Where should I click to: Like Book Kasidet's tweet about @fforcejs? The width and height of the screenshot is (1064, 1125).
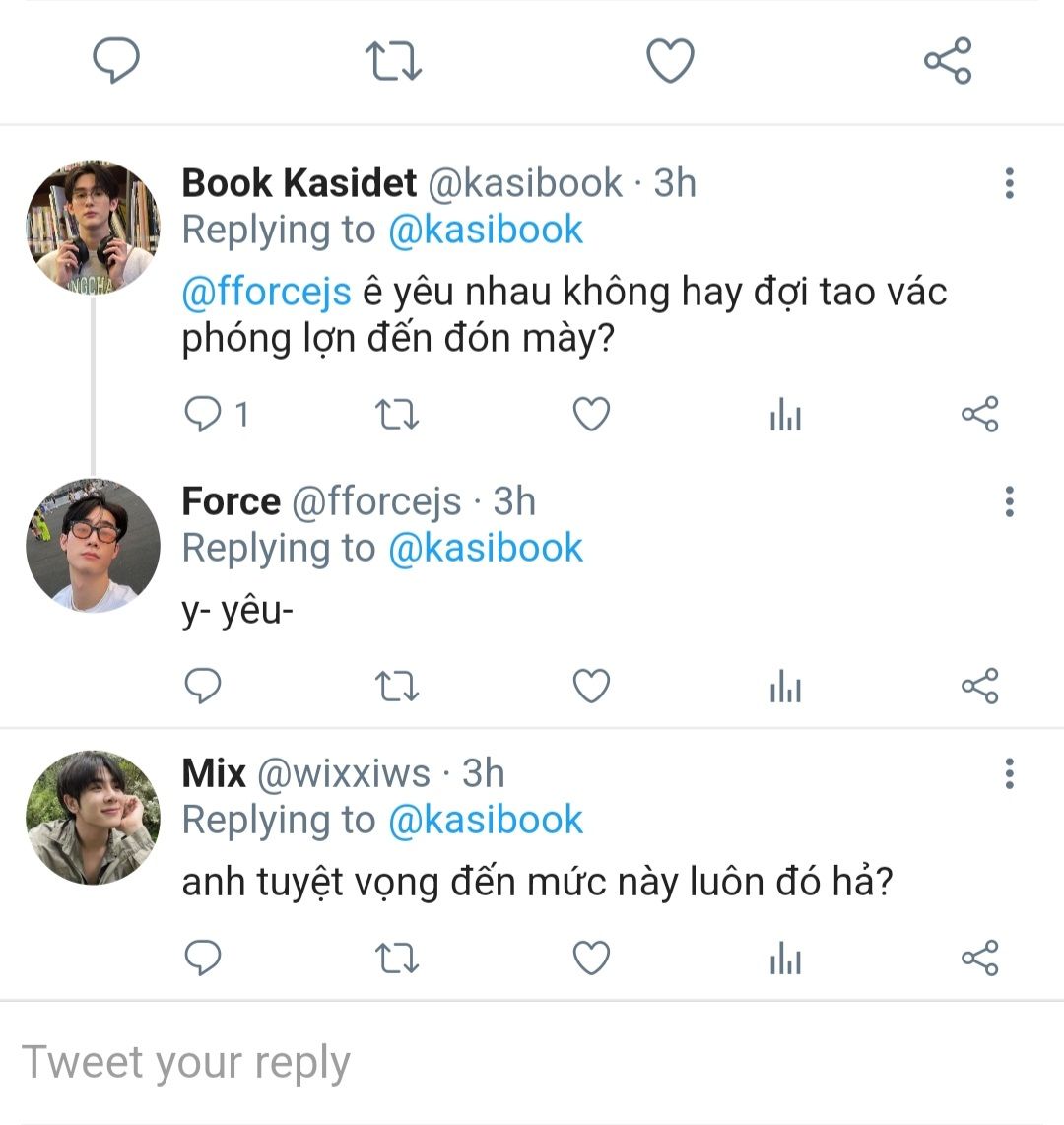(x=591, y=415)
